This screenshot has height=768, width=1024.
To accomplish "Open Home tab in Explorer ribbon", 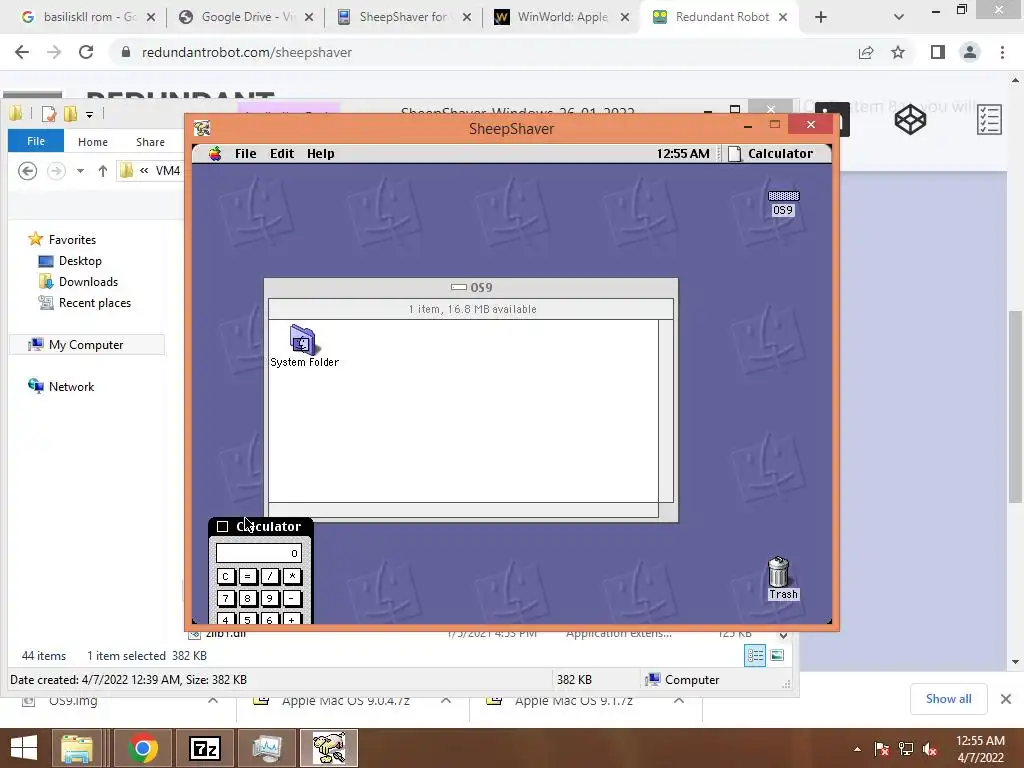I will 93,142.
